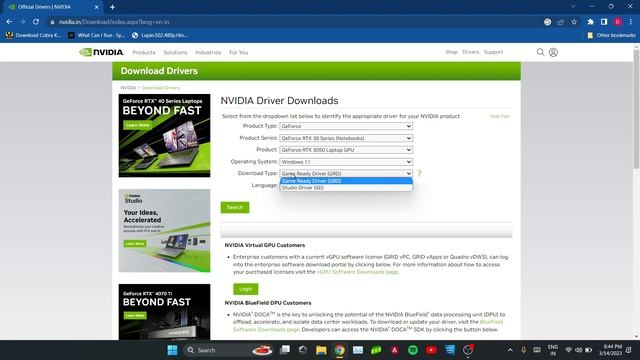Screen dimensions: 640x360
Task: Click Learn More on RTX 4070 Ti ad
Action: click(135, 316)
